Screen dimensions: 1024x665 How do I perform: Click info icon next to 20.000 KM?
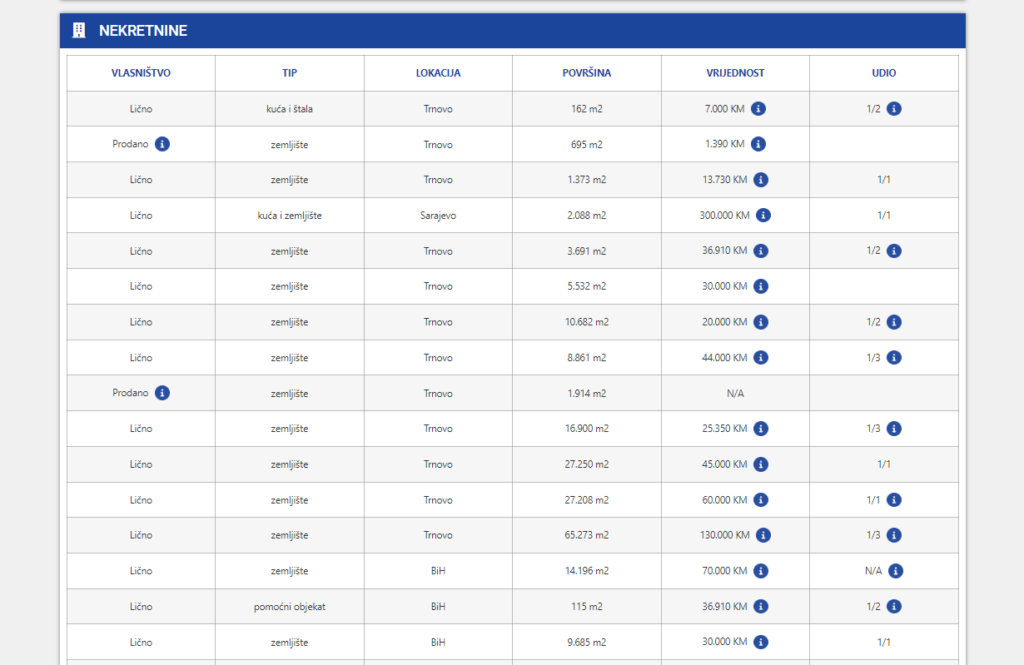(x=760, y=322)
